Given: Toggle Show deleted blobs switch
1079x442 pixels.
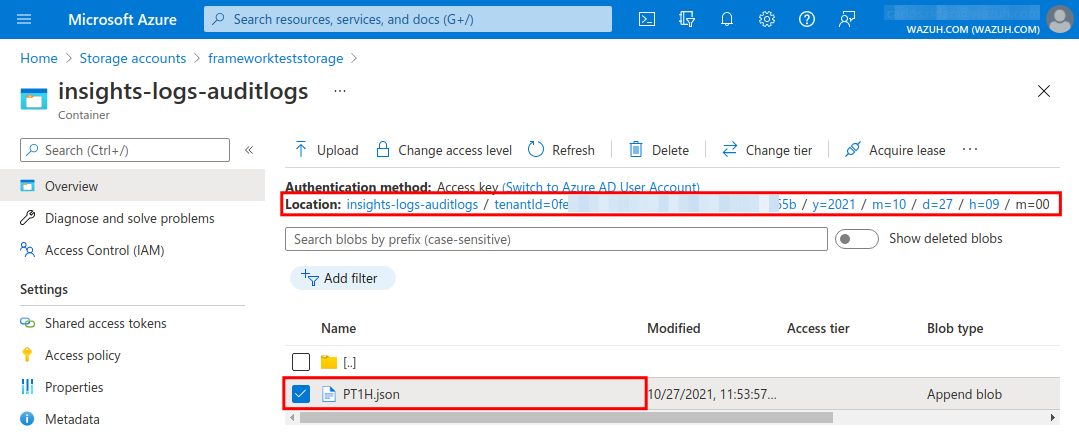Looking at the screenshot, I should (857, 239).
